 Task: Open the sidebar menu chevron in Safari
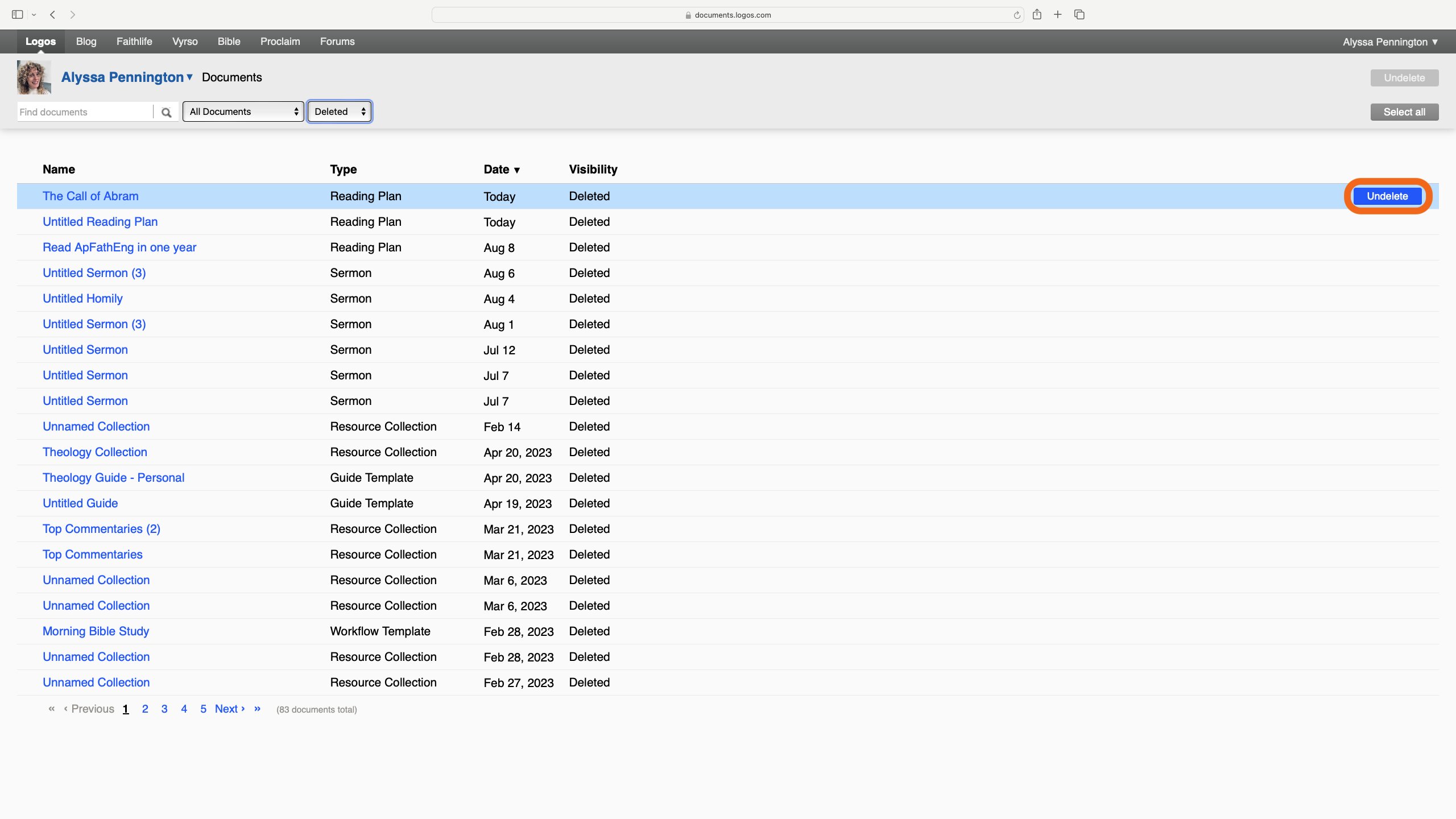(x=34, y=15)
